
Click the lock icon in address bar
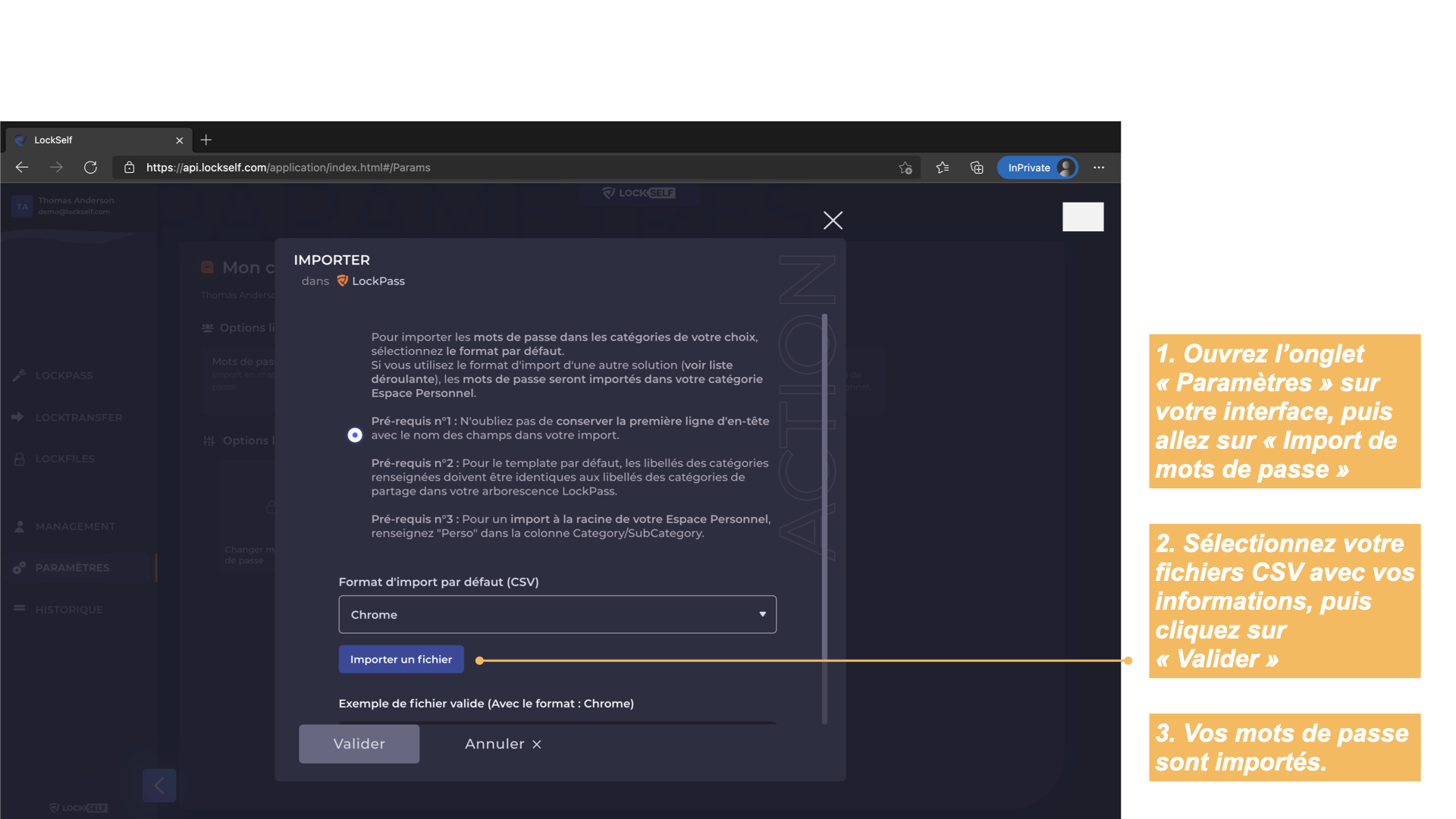[x=129, y=168]
